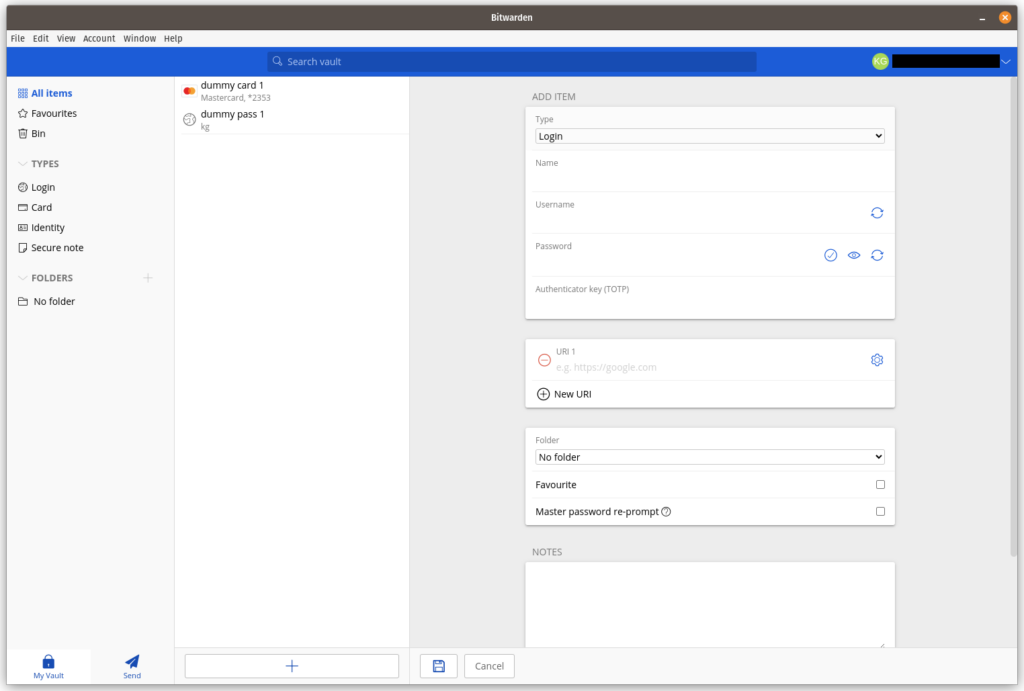
Task: Click master password re-prompt help icon
Action: pos(665,511)
